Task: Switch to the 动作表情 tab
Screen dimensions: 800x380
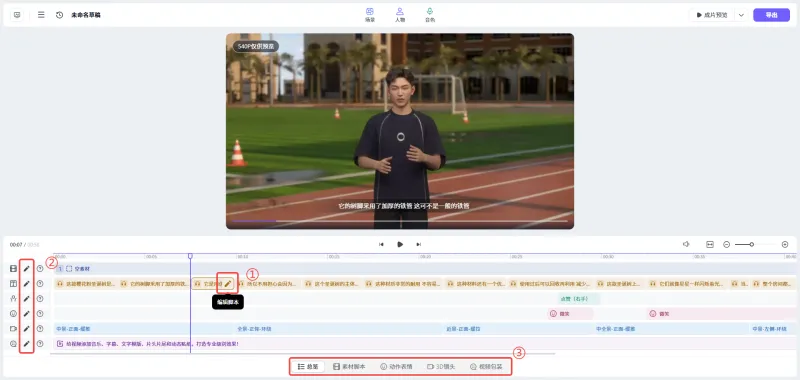Action: (x=396, y=366)
